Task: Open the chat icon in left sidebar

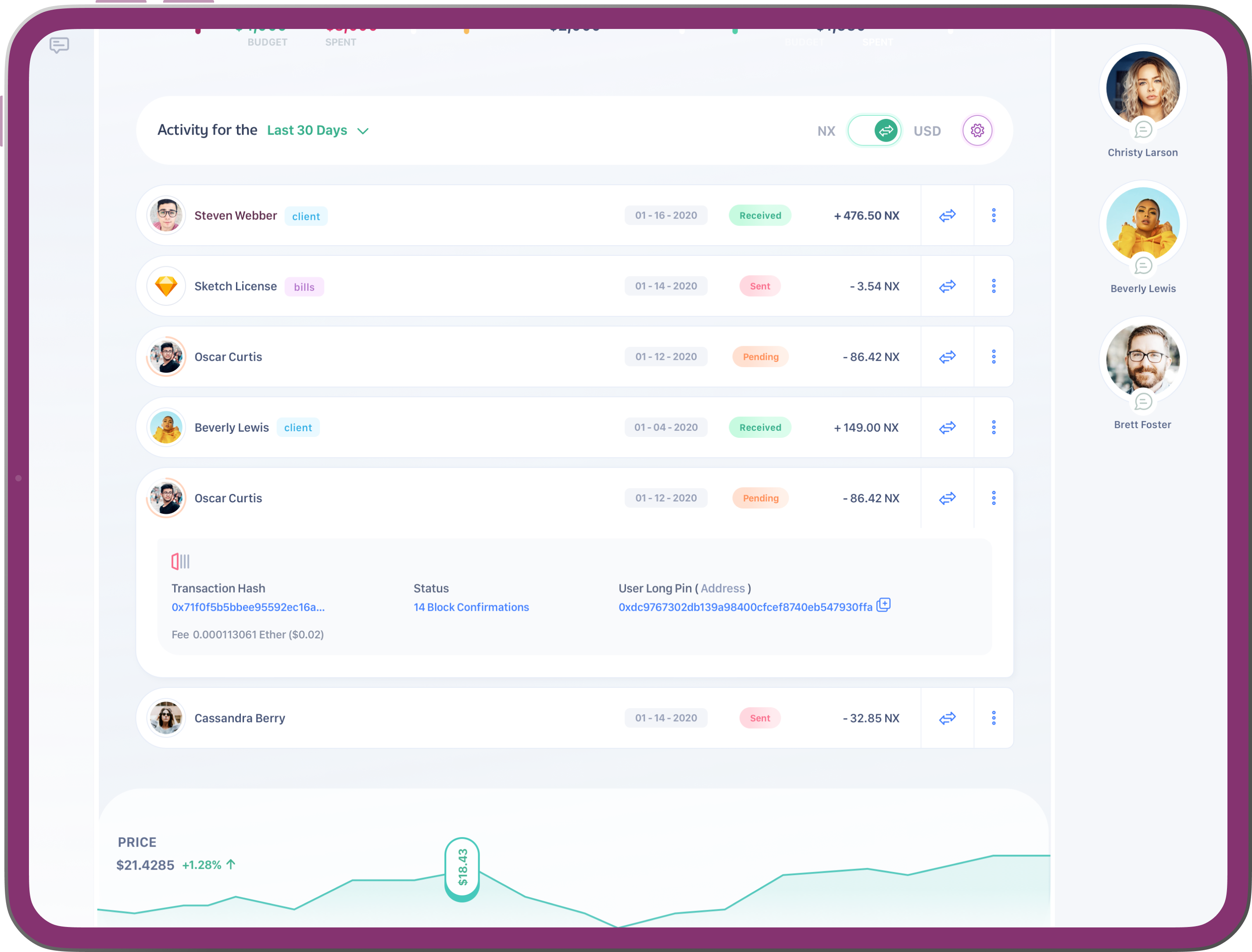Action: point(59,45)
